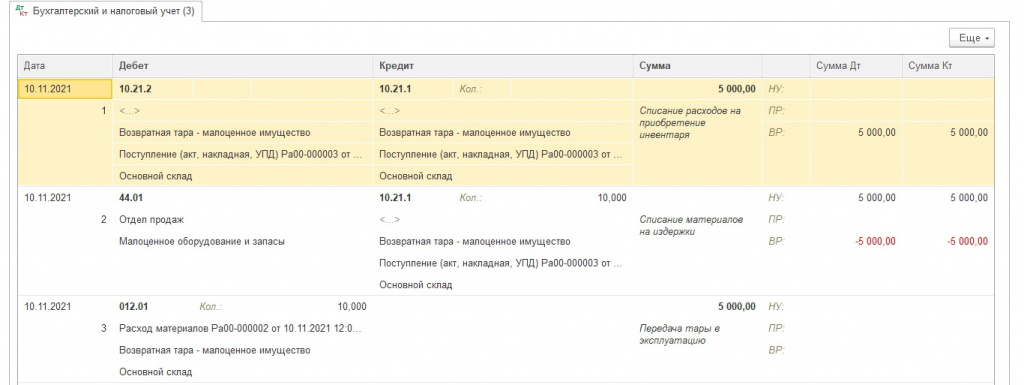Select credit account 10.21.1 in entry 2
This screenshot has height=385, width=1024.
pos(396,198)
